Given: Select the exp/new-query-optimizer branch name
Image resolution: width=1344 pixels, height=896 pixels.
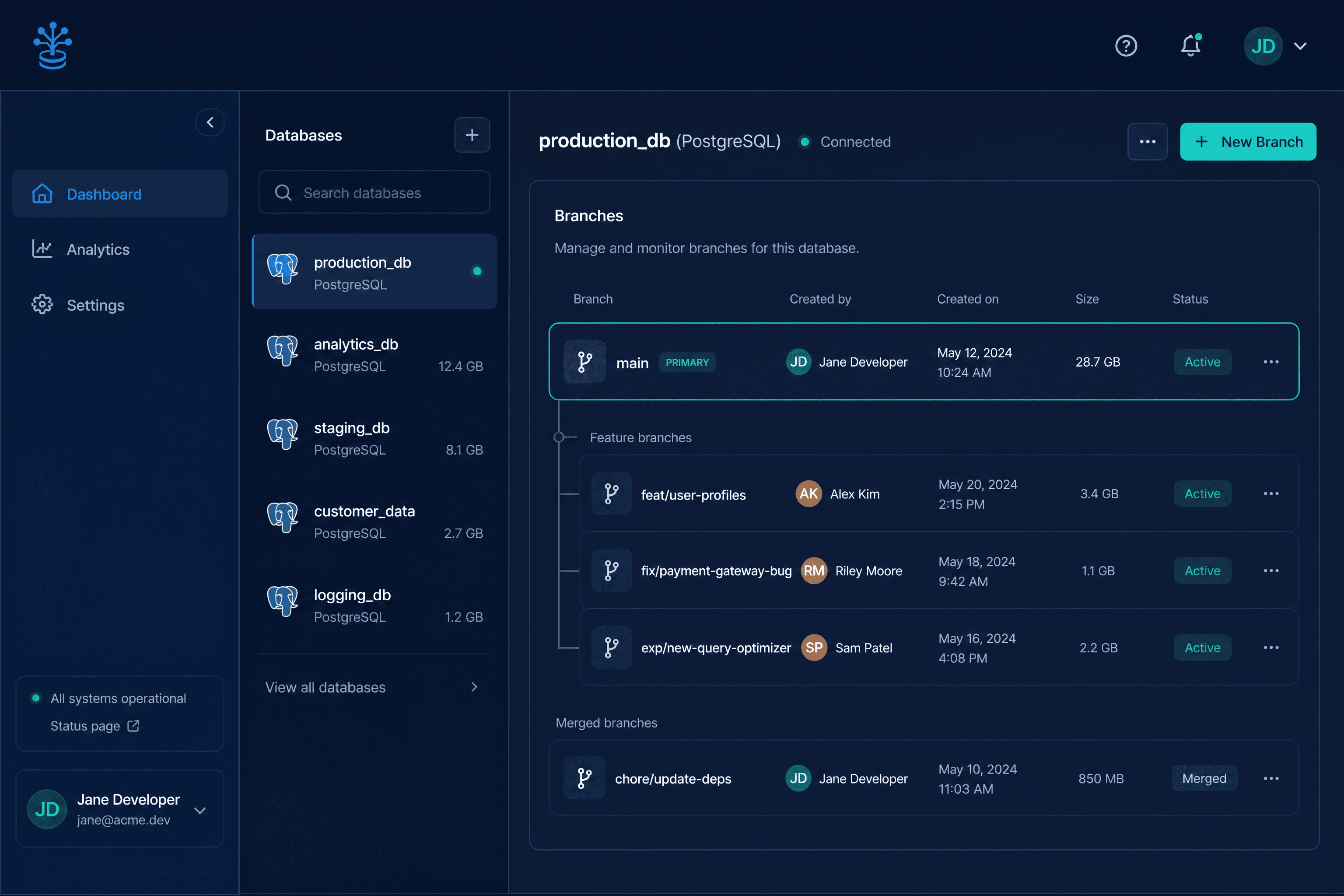Looking at the screenshot, I should tap(716, 648).
